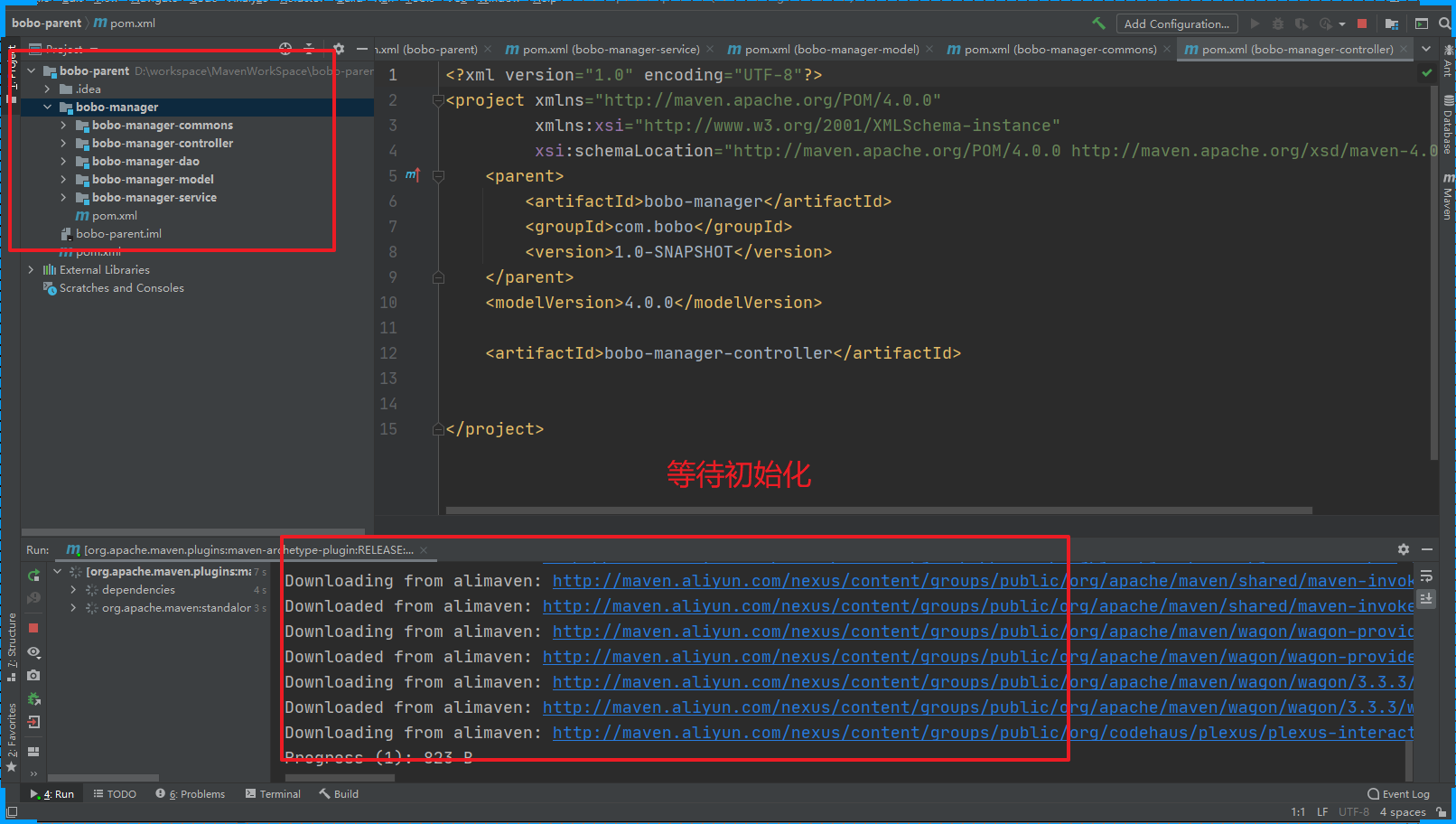Screen dimensions: 1456x824
Task: Open the Project Structure icon
Action: [1392, 23]
